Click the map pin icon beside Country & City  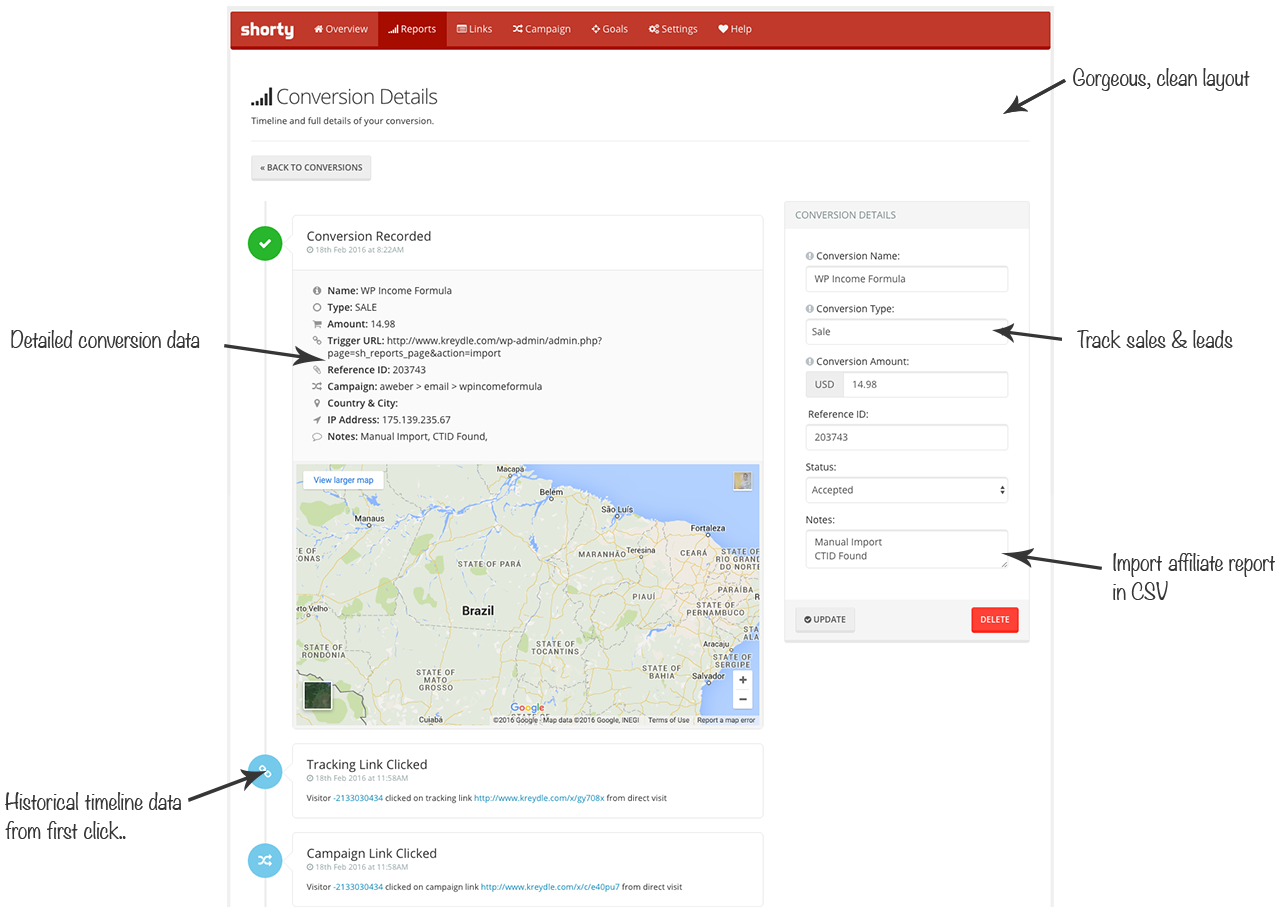[x=317, y=403]
